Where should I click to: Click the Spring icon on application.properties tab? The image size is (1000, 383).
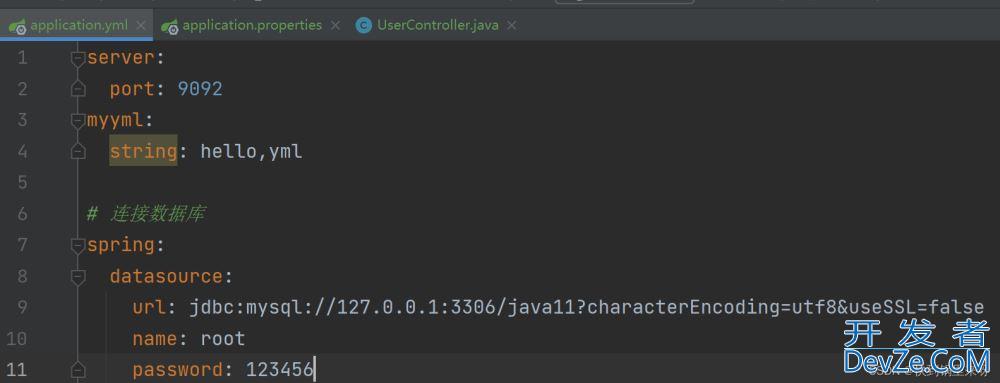pyautogui.click(x=170, y=25)
